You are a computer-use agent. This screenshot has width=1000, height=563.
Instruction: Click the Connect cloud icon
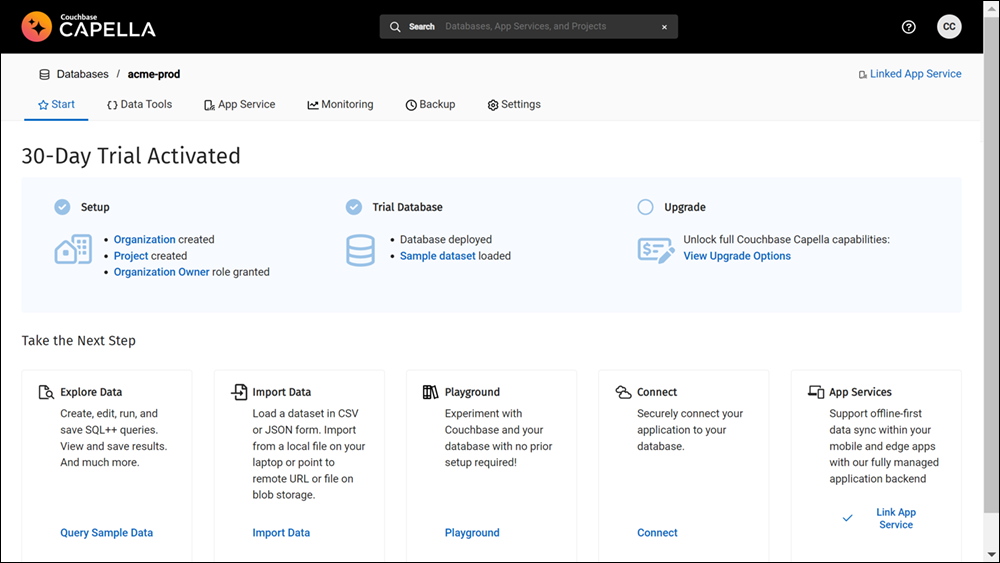623,392
